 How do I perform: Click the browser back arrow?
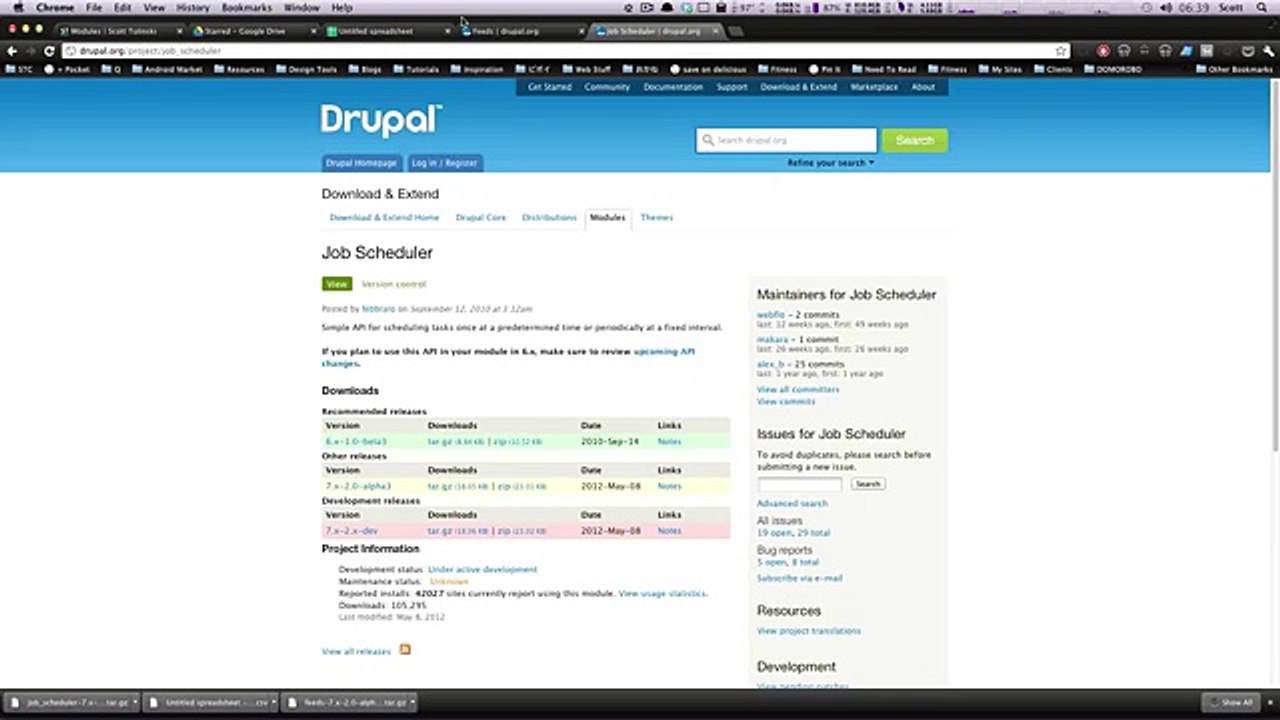pyautogui.click(x=12, y=51)
